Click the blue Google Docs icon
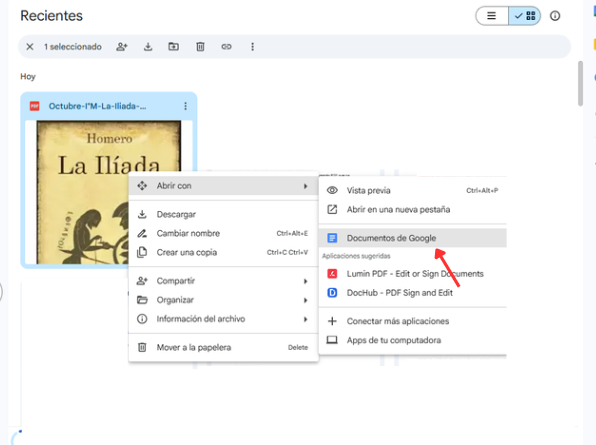The height and width of the screenshot is (445, 596). pyautogui.click(x=332, y=238)
